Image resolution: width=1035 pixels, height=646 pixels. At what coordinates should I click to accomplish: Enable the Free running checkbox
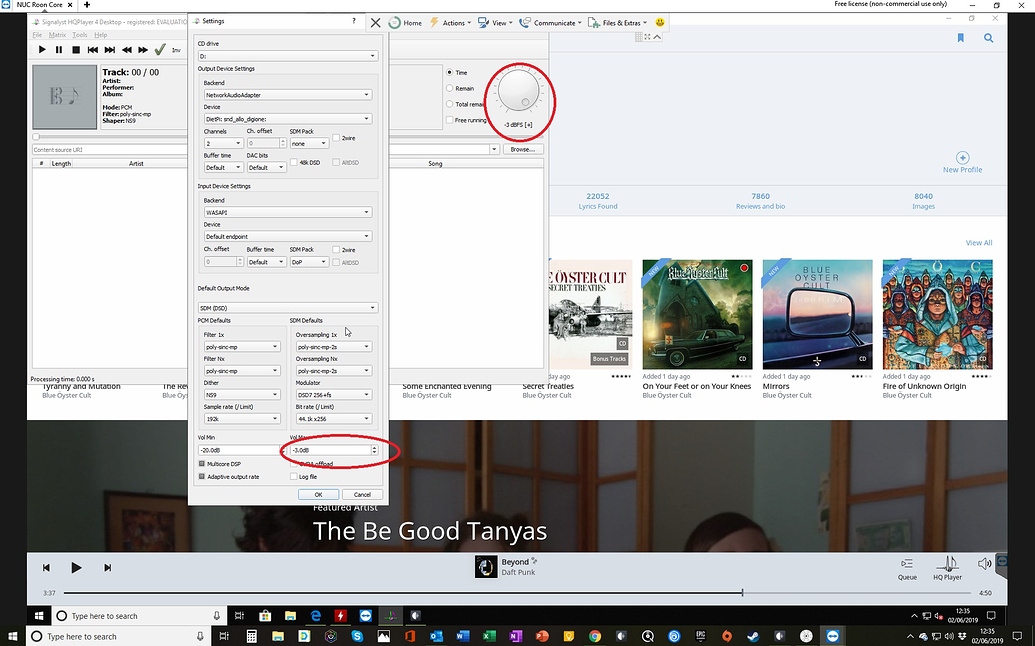point(450,120)
